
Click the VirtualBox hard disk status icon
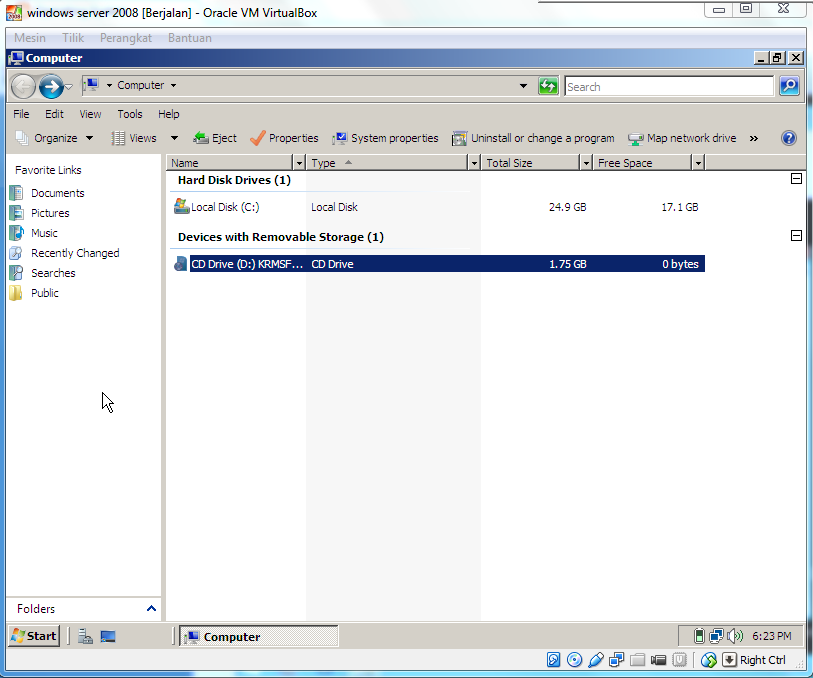click(553, 660)
